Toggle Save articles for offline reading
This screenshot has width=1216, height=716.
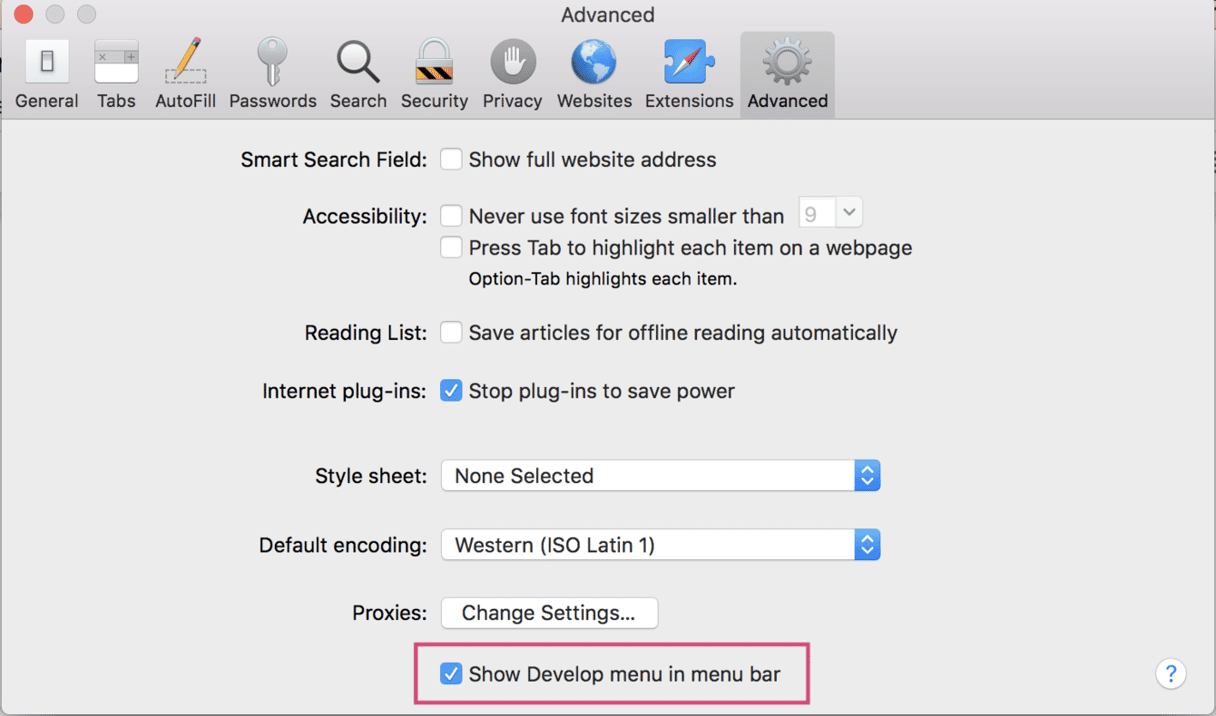[452, 333]
